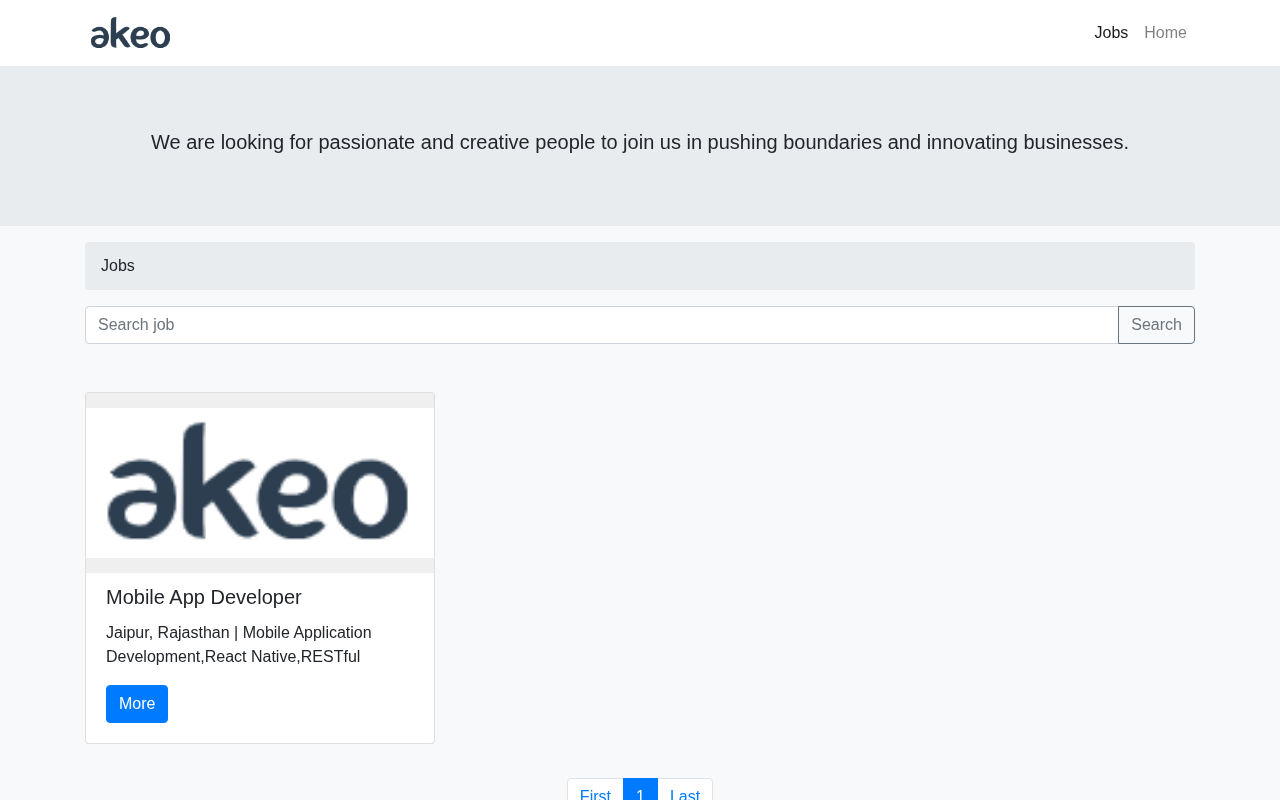
Task: Select page 1 in pagination
Action: (x=640, y=792)
